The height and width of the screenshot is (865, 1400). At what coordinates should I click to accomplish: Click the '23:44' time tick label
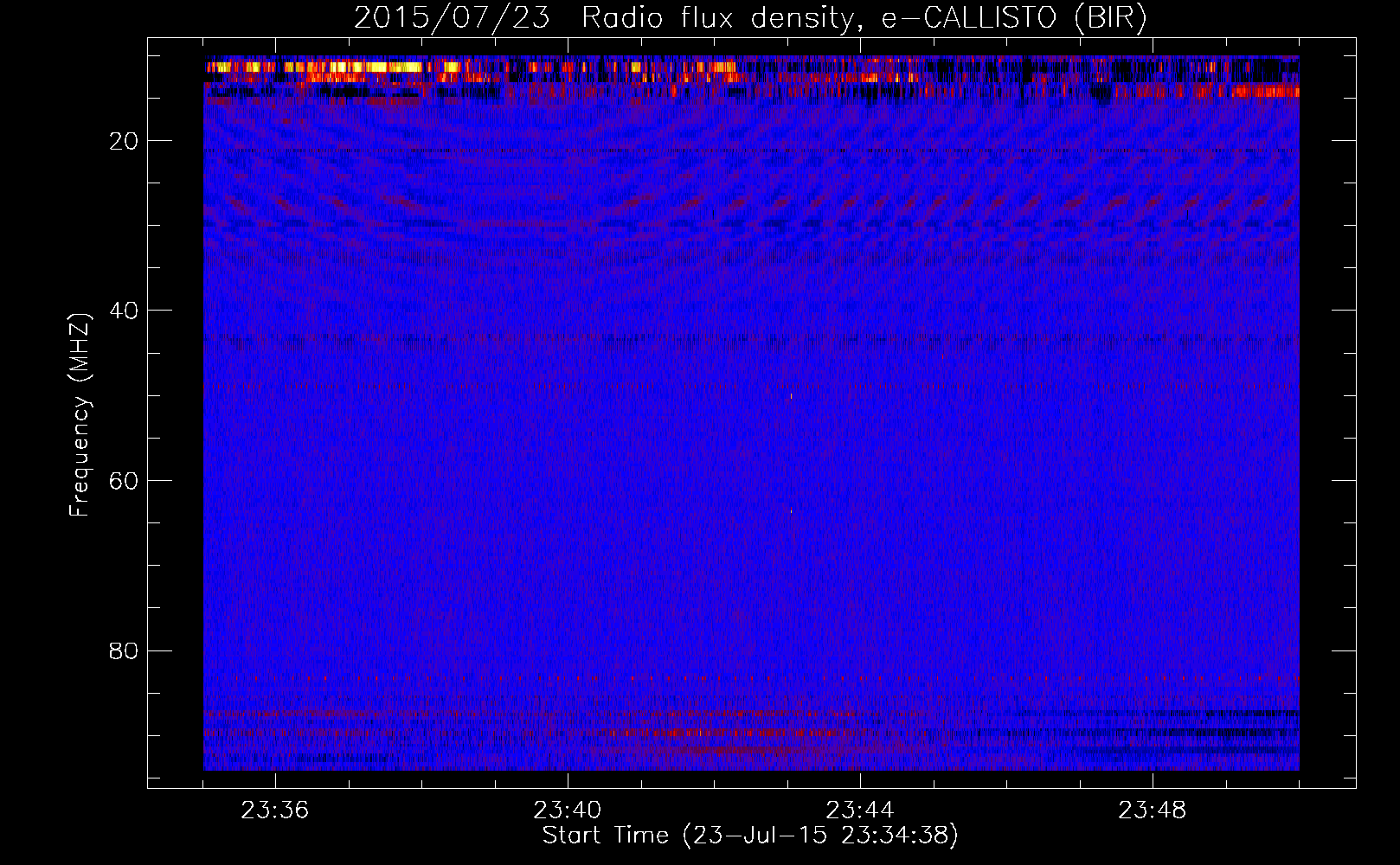pos(860,811)
